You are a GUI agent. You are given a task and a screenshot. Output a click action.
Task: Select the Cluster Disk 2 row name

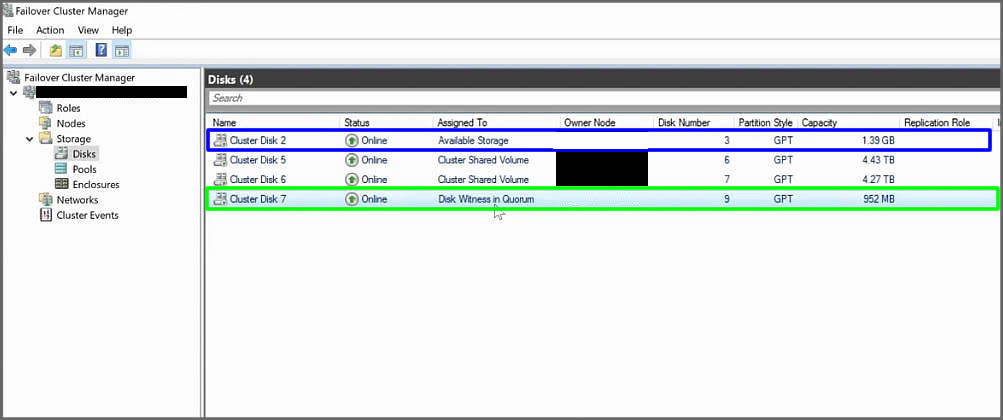point(258,140)
